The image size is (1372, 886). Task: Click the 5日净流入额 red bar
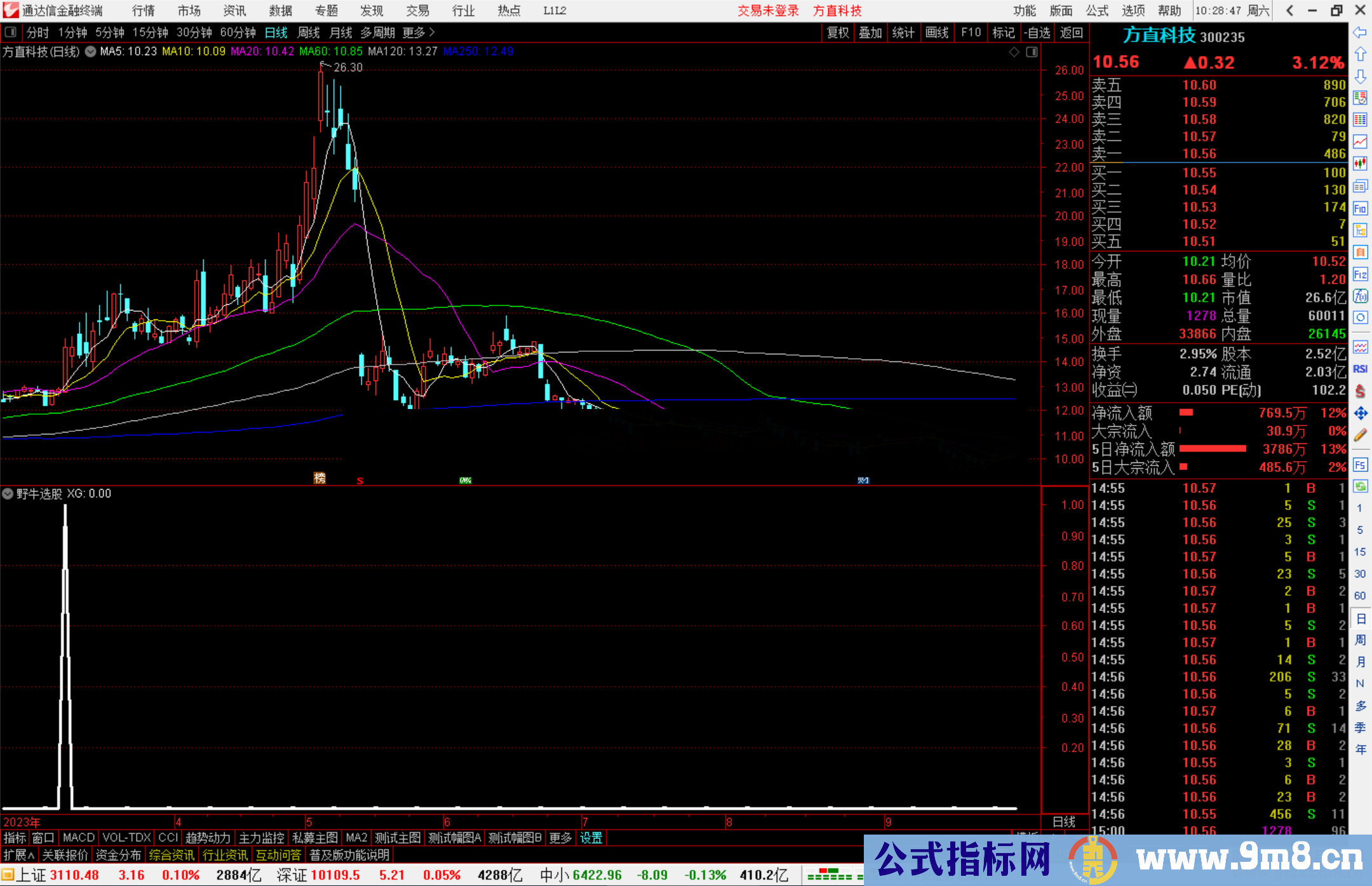click(1212, 449)
